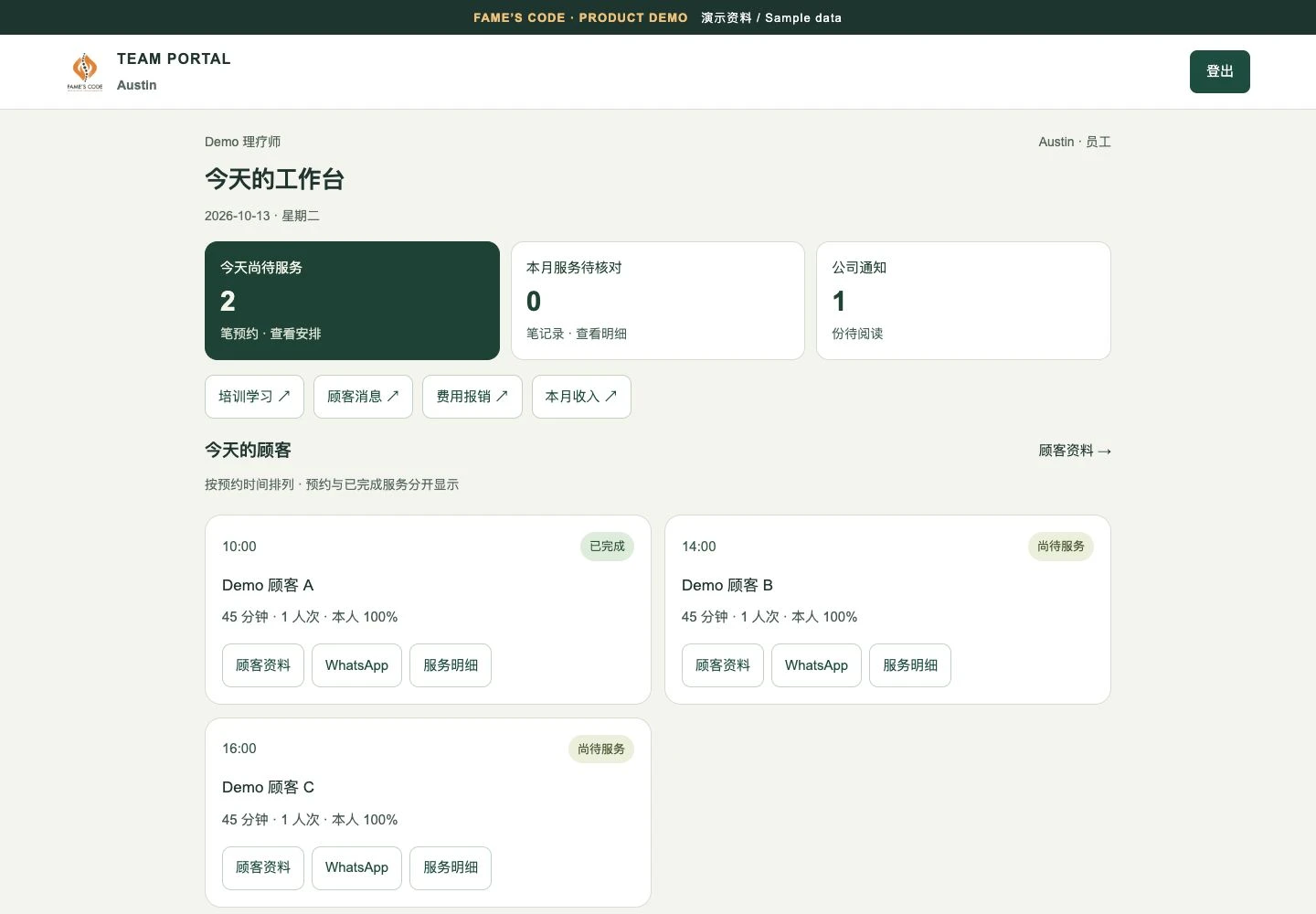The width and height of the screenshot is (1316, 914).
Task: Open 顾客资料 for Demo 顾客 C
Action: pos(263,867)
